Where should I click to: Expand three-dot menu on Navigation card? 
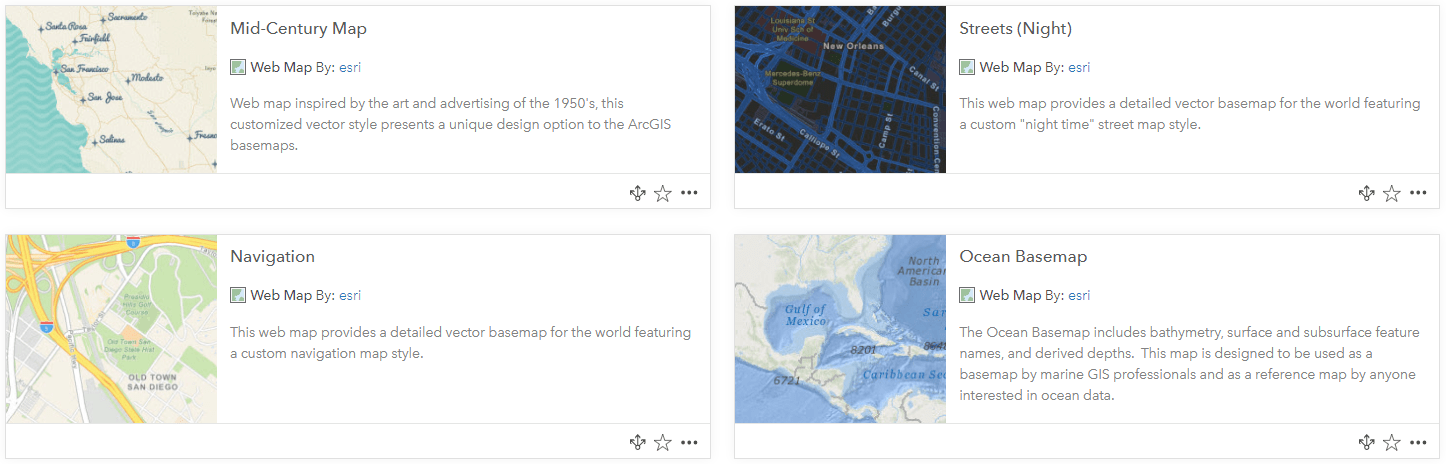(689, 442)
